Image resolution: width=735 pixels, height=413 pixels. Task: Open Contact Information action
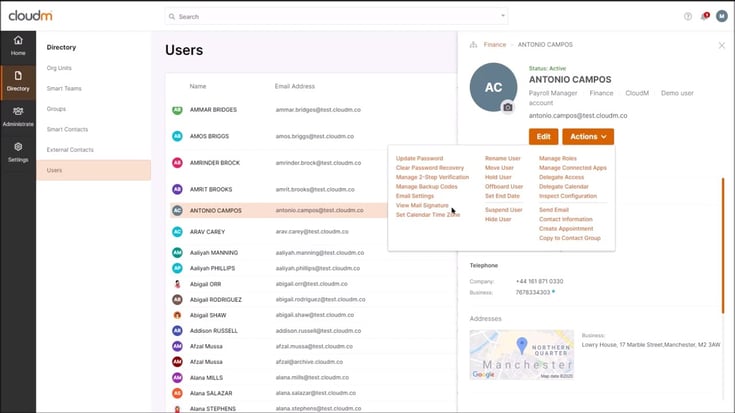coord(566,219)
